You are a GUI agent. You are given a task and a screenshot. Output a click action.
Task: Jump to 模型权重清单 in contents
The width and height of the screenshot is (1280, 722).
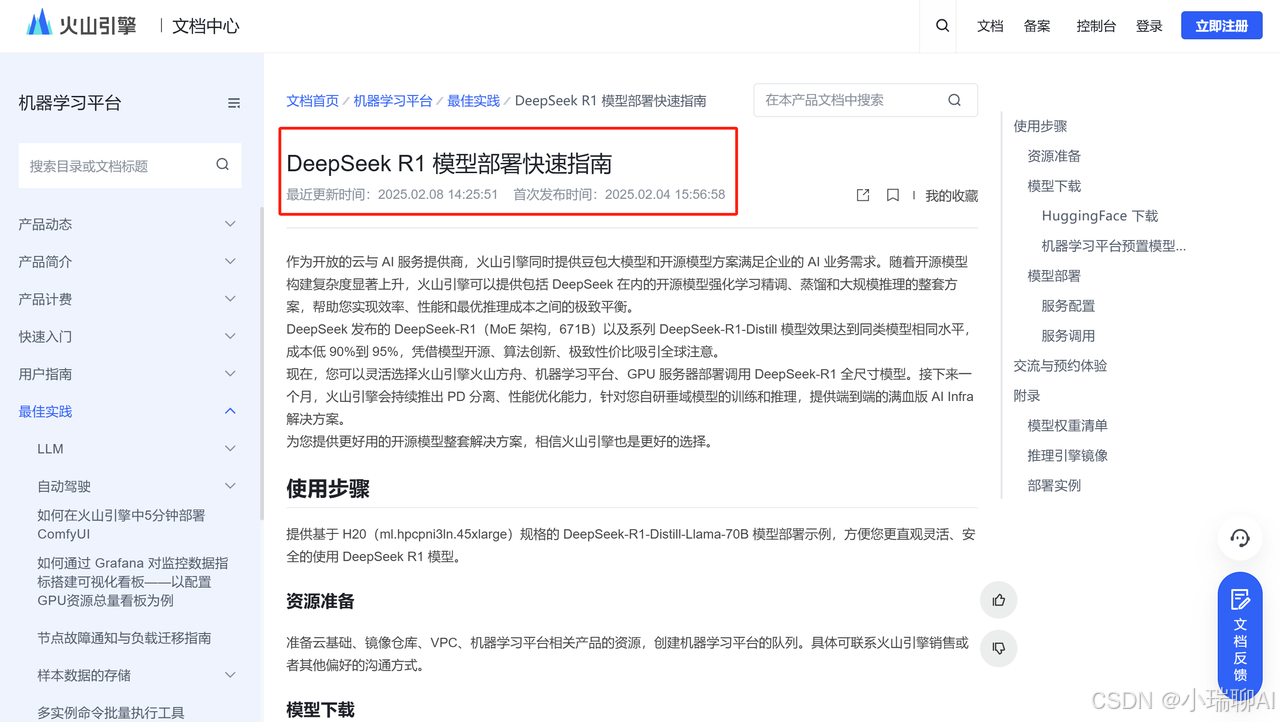tap(1067, 425)
